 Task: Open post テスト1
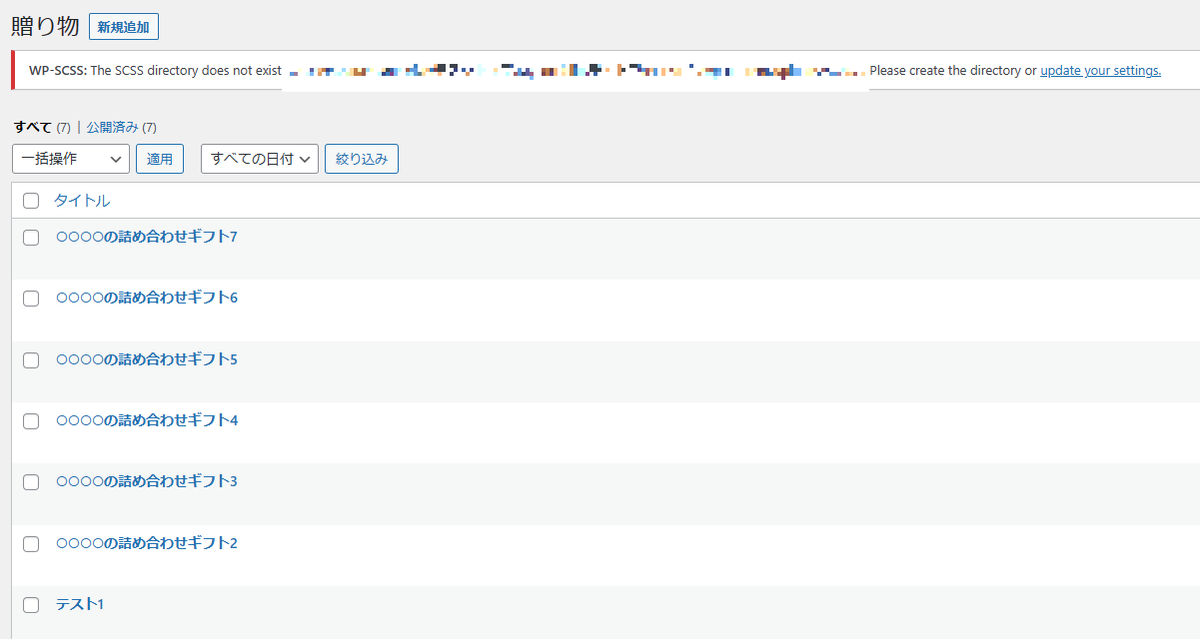point(79,604)
